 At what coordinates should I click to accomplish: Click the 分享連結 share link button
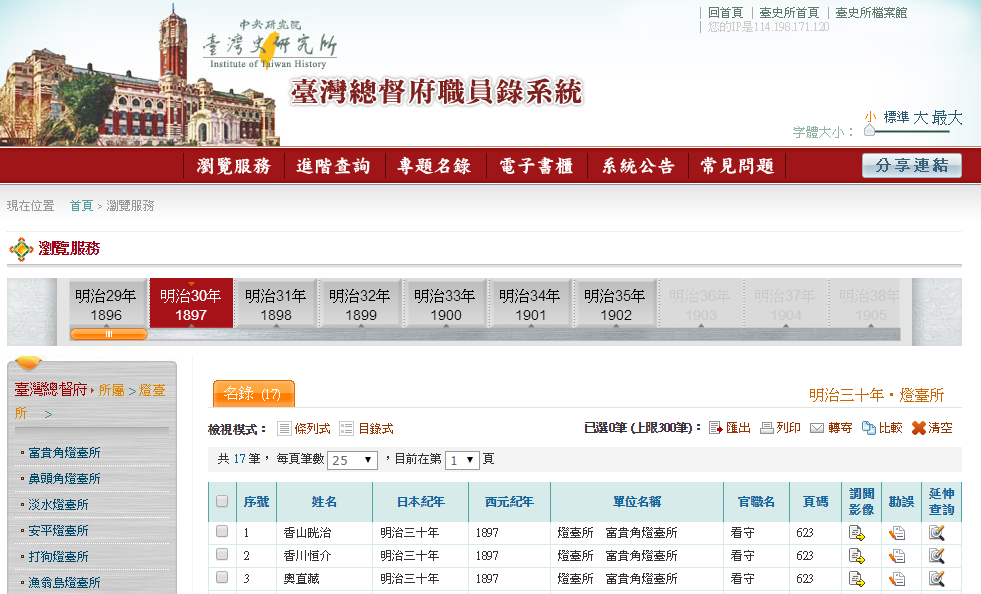click(x=912, y=166)
